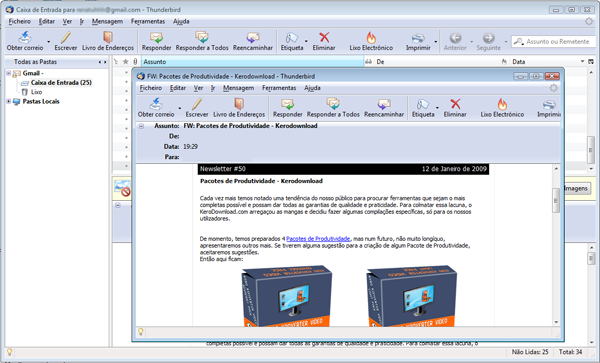Select Caixa de Entrada (25) folder

61,83
